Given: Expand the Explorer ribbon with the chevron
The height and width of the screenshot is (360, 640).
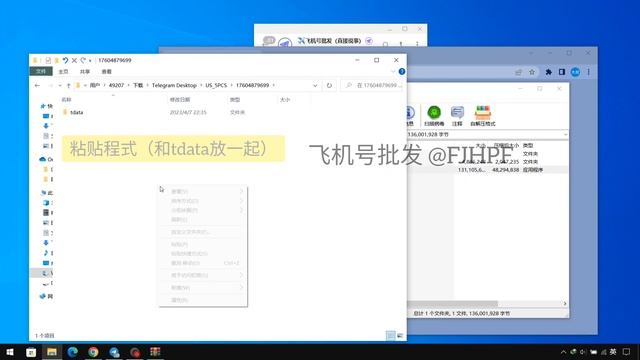Looking at the screenshot, I should pyautogui.click(x=393, y=71).
